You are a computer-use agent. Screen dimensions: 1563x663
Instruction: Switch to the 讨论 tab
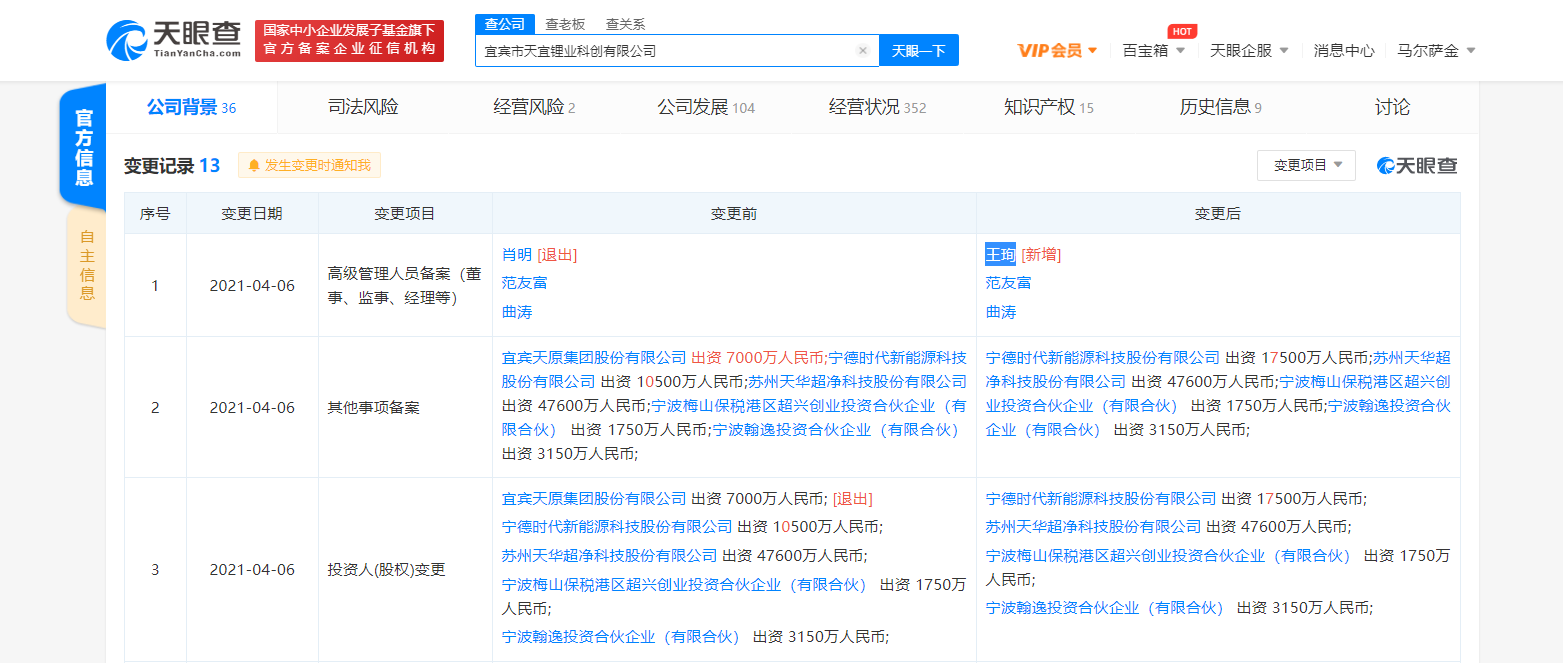pyautogui.click(x=1392, y=107)
